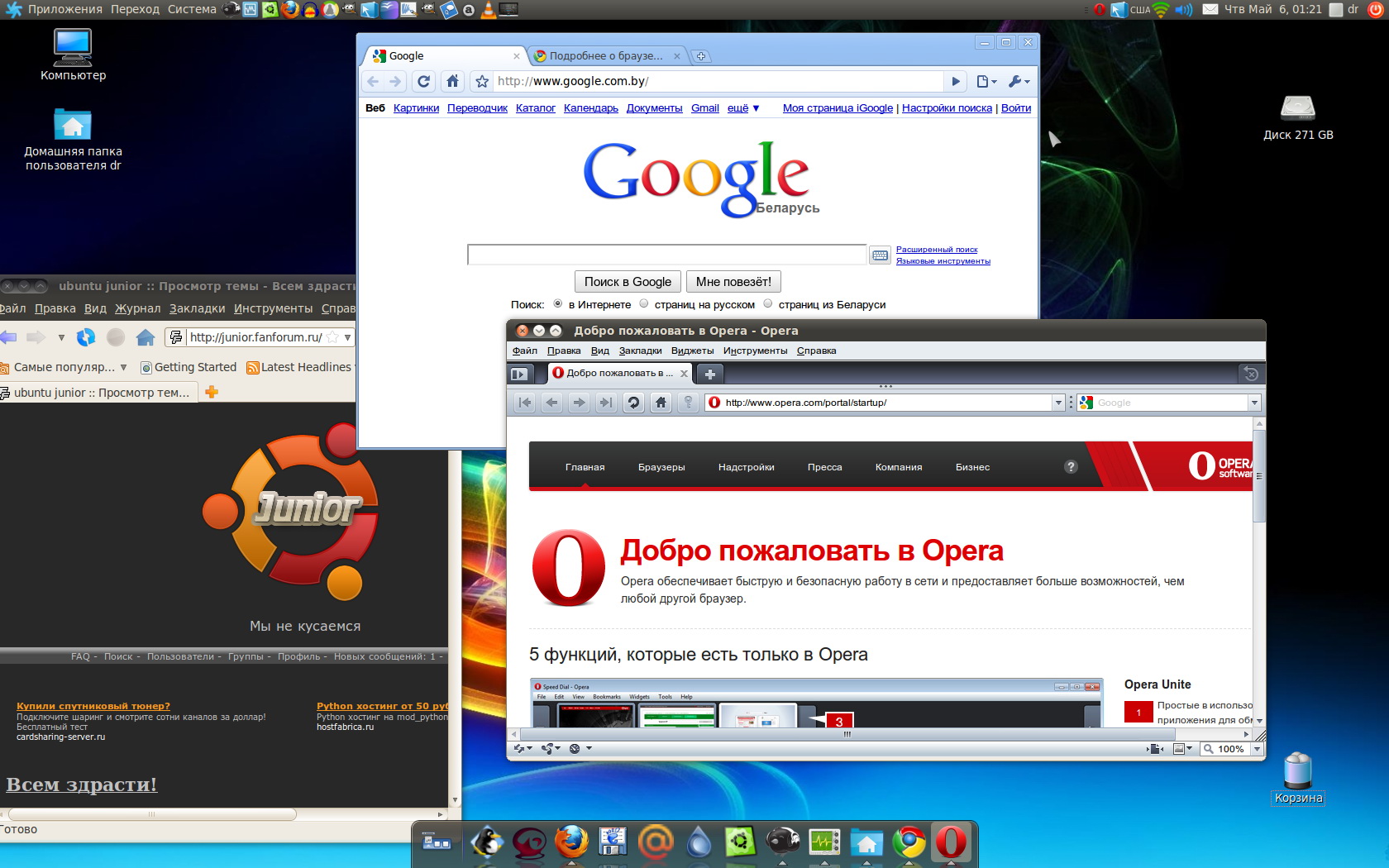Open 'Latest Headlines' feed bookmark in Firefox
Viewport: 1389px width, 868px height.
(299, 367)
